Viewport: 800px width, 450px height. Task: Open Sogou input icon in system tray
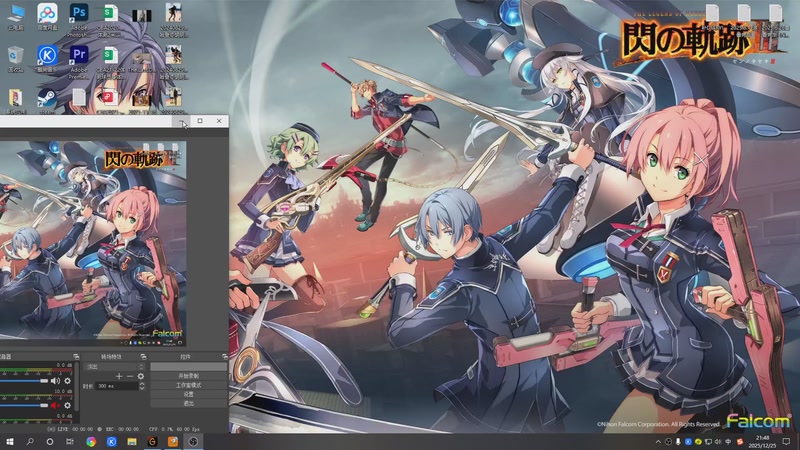point(739,441)
